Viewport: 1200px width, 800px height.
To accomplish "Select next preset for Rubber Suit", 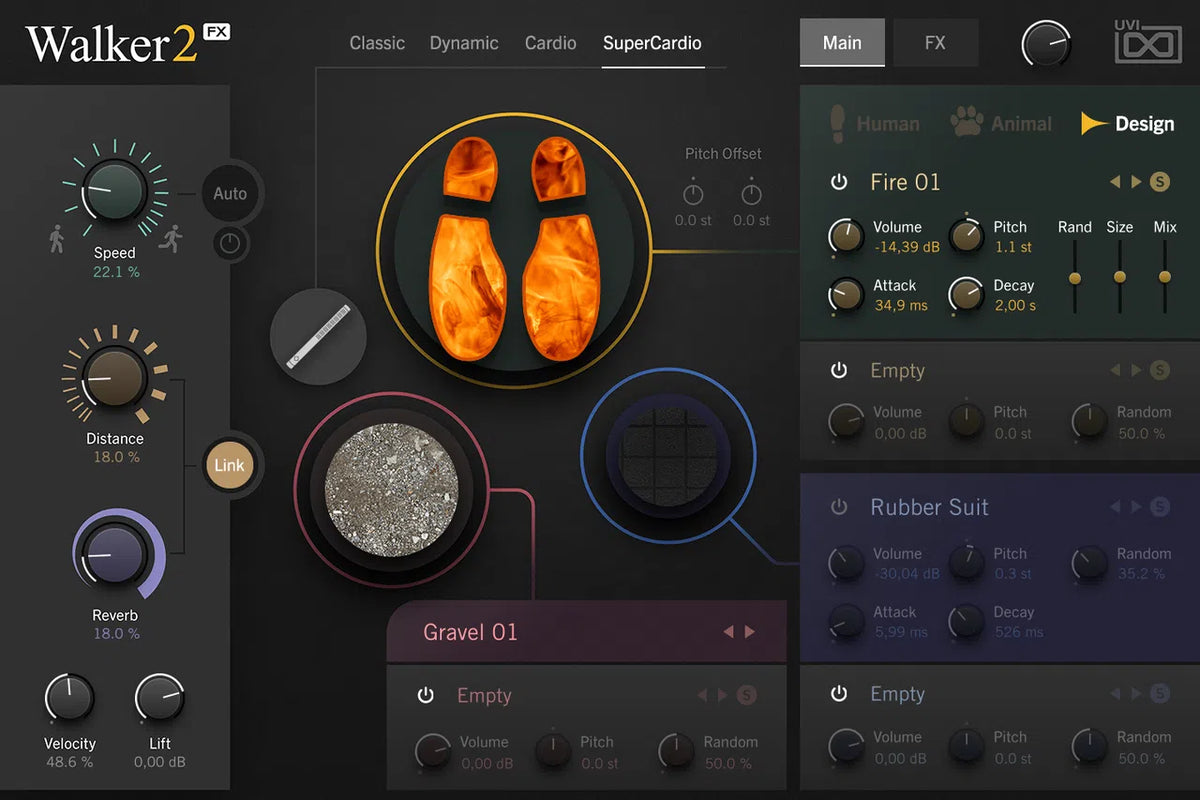I will click(1136, 507).
